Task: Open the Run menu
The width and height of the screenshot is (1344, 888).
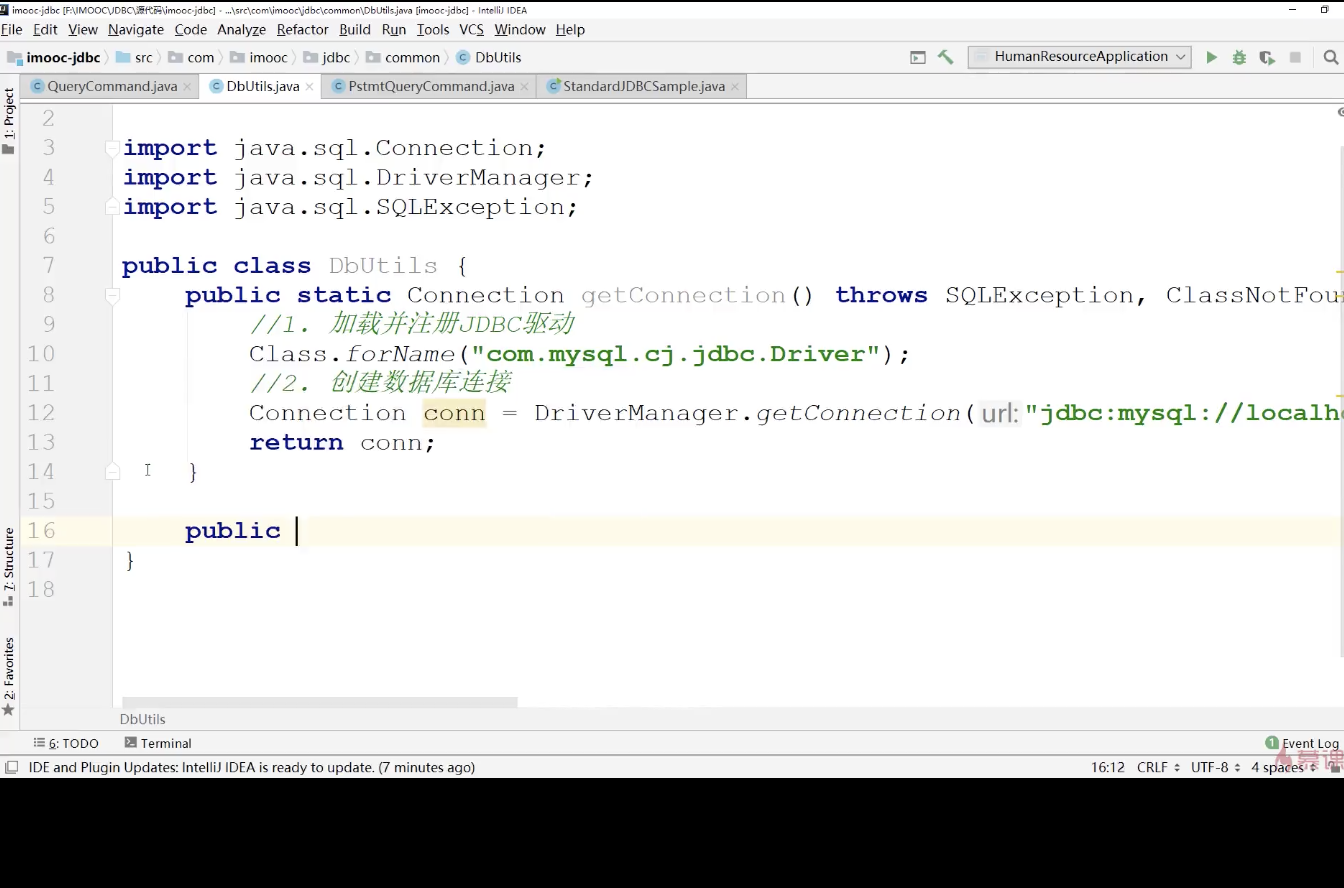Action: click(394, 30)
